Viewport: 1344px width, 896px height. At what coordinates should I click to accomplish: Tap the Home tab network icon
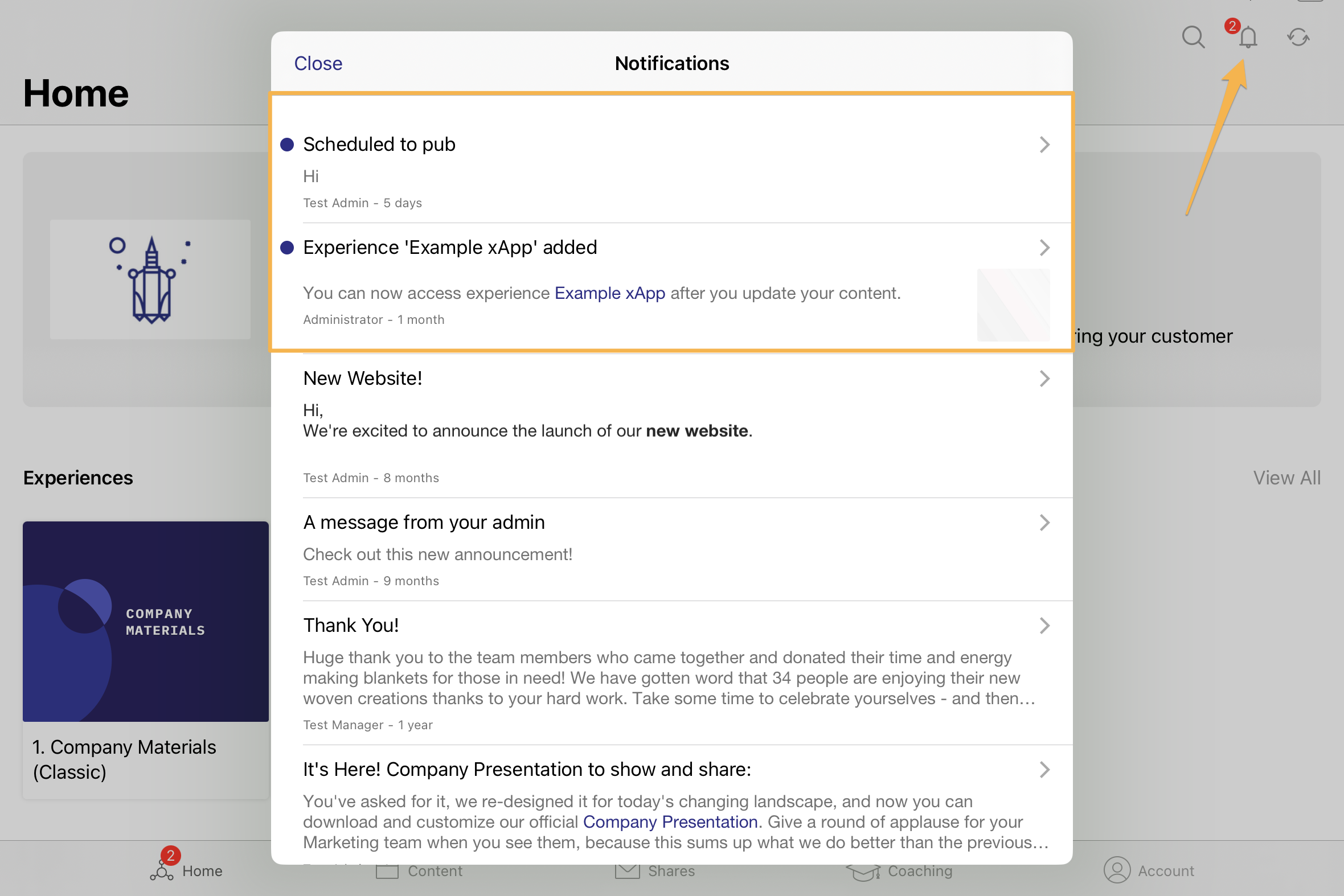click(x=162, y=872)
